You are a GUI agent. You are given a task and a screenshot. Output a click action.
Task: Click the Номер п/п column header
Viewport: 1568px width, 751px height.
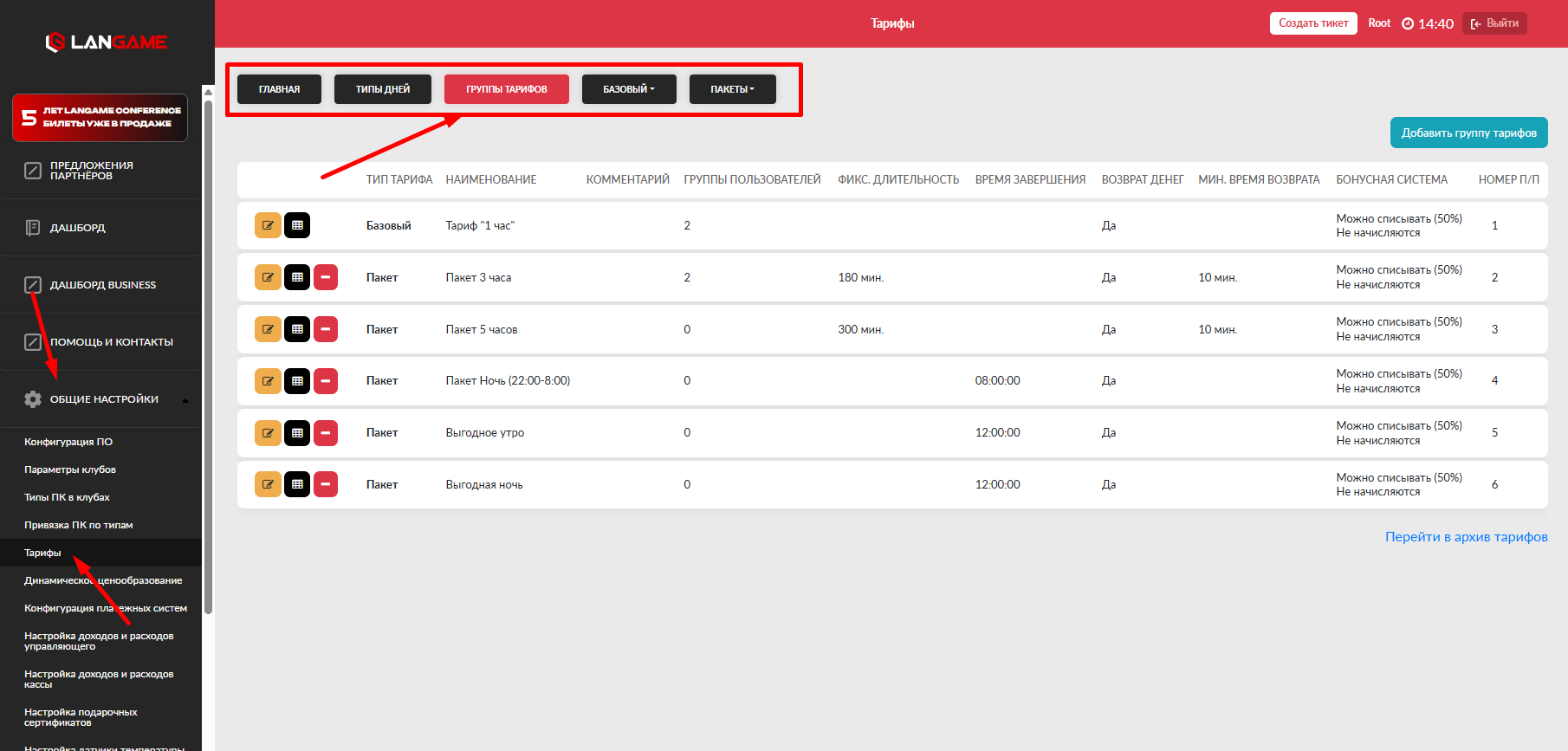pyautogui.click(x=1509, y=179)
